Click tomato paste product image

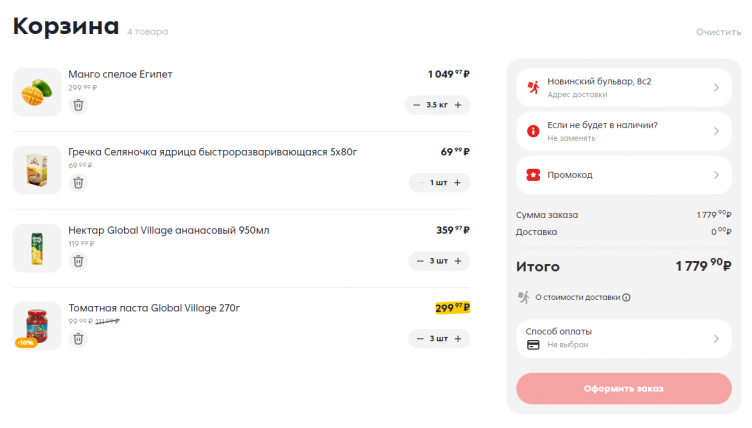point(37,326)
